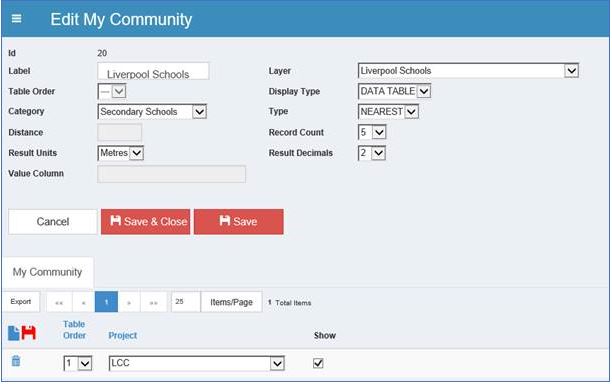Click the Distance input field

[119, 133]
